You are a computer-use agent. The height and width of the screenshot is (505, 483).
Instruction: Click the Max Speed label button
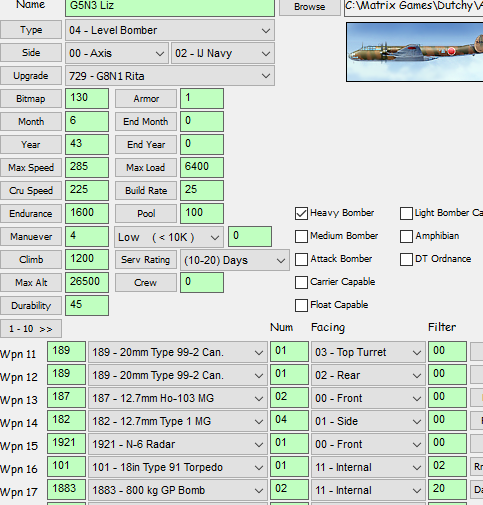coord(31,167)
